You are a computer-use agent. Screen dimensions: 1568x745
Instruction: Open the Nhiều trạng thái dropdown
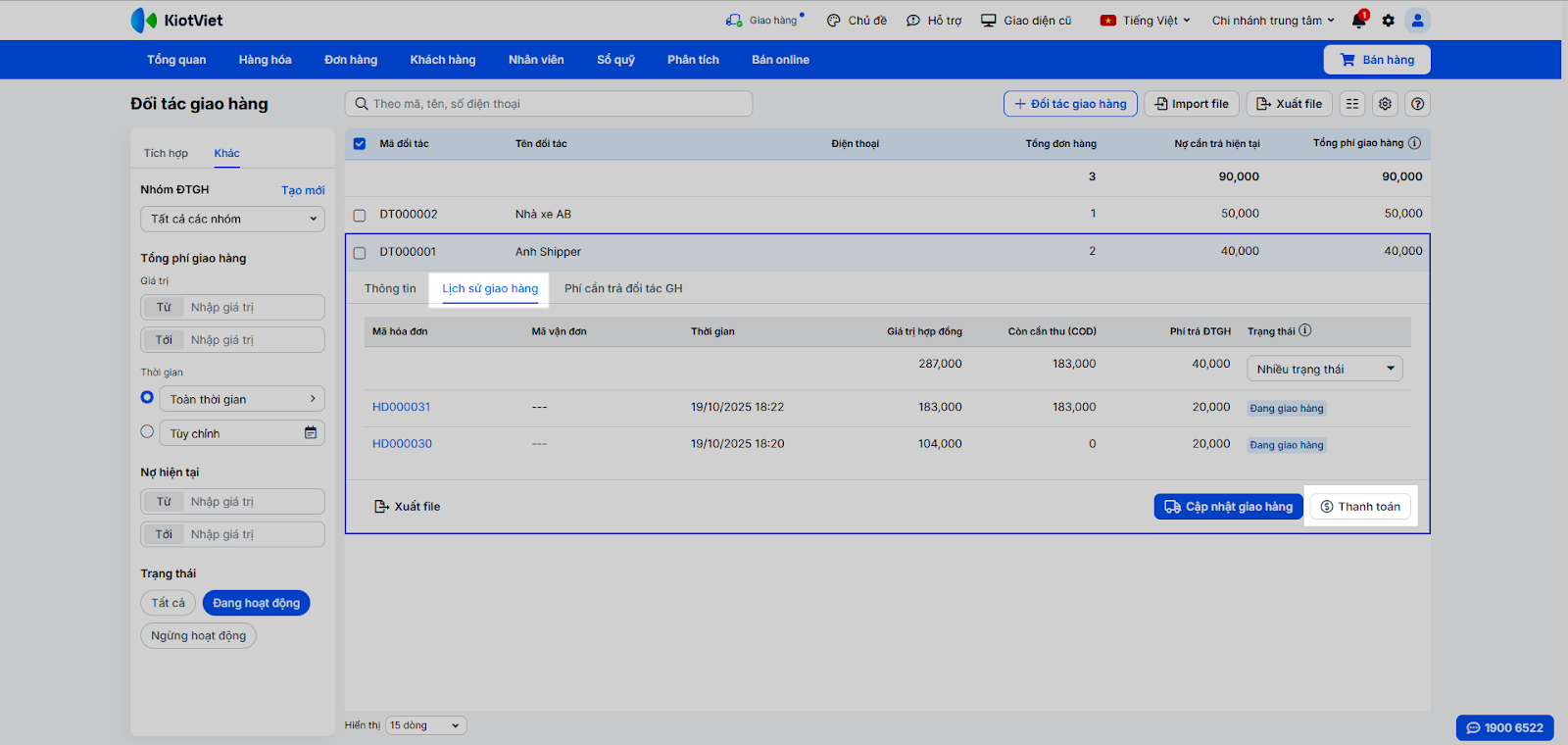[1324, 370]
